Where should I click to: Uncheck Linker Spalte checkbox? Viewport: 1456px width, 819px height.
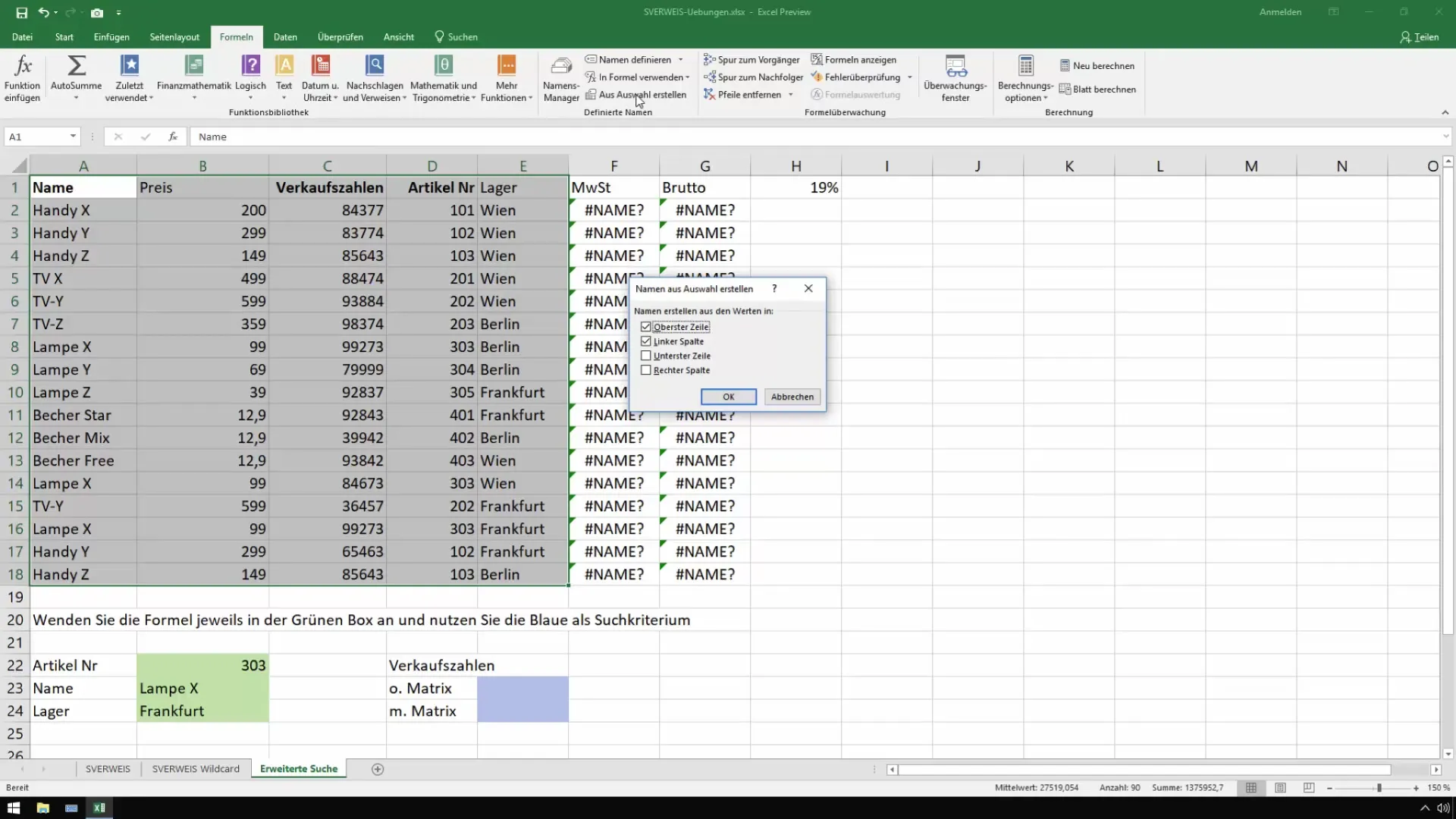[x=646, y=341]
